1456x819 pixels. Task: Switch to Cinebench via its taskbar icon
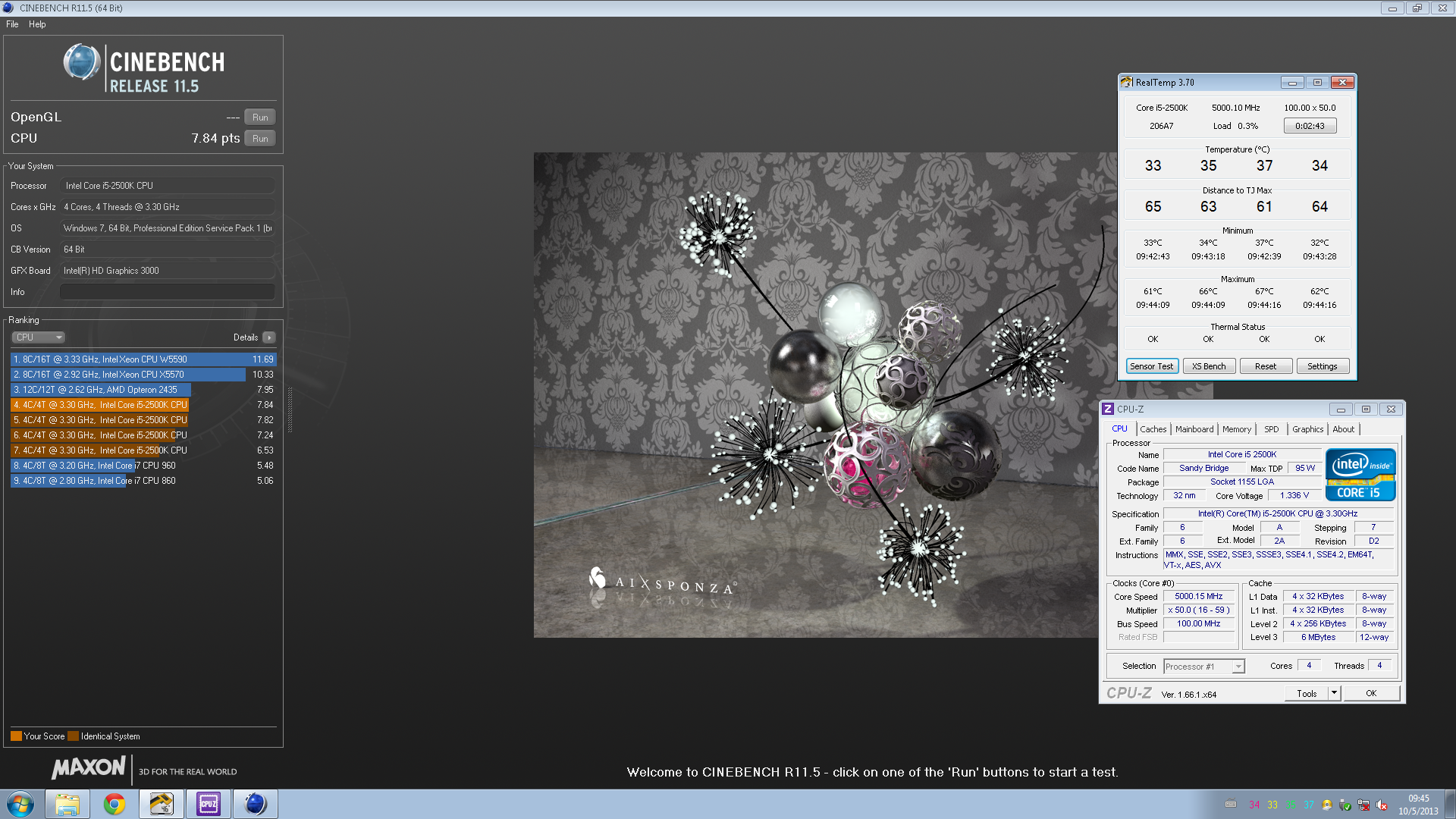click(256, 804)
